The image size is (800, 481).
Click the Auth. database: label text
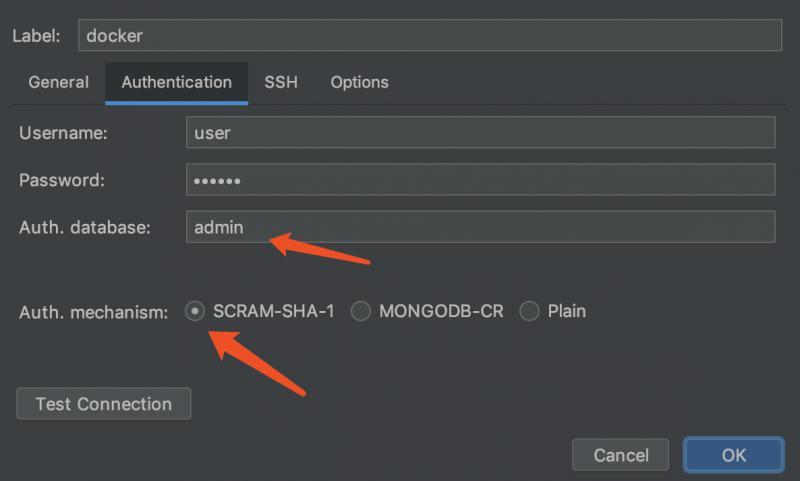click(x=85, y=227)
